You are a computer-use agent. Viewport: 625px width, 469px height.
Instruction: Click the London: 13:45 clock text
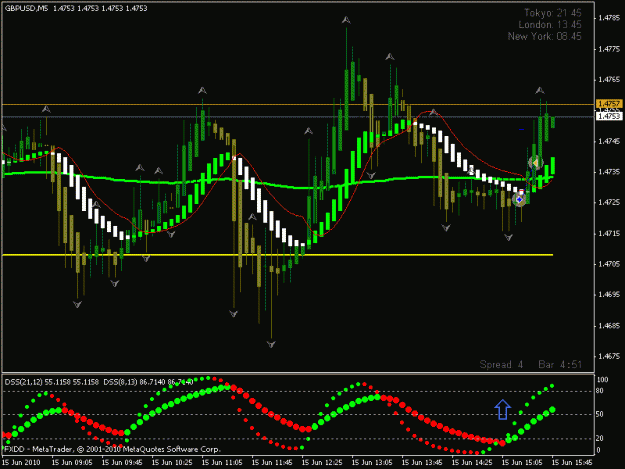(x=550, y=25)
